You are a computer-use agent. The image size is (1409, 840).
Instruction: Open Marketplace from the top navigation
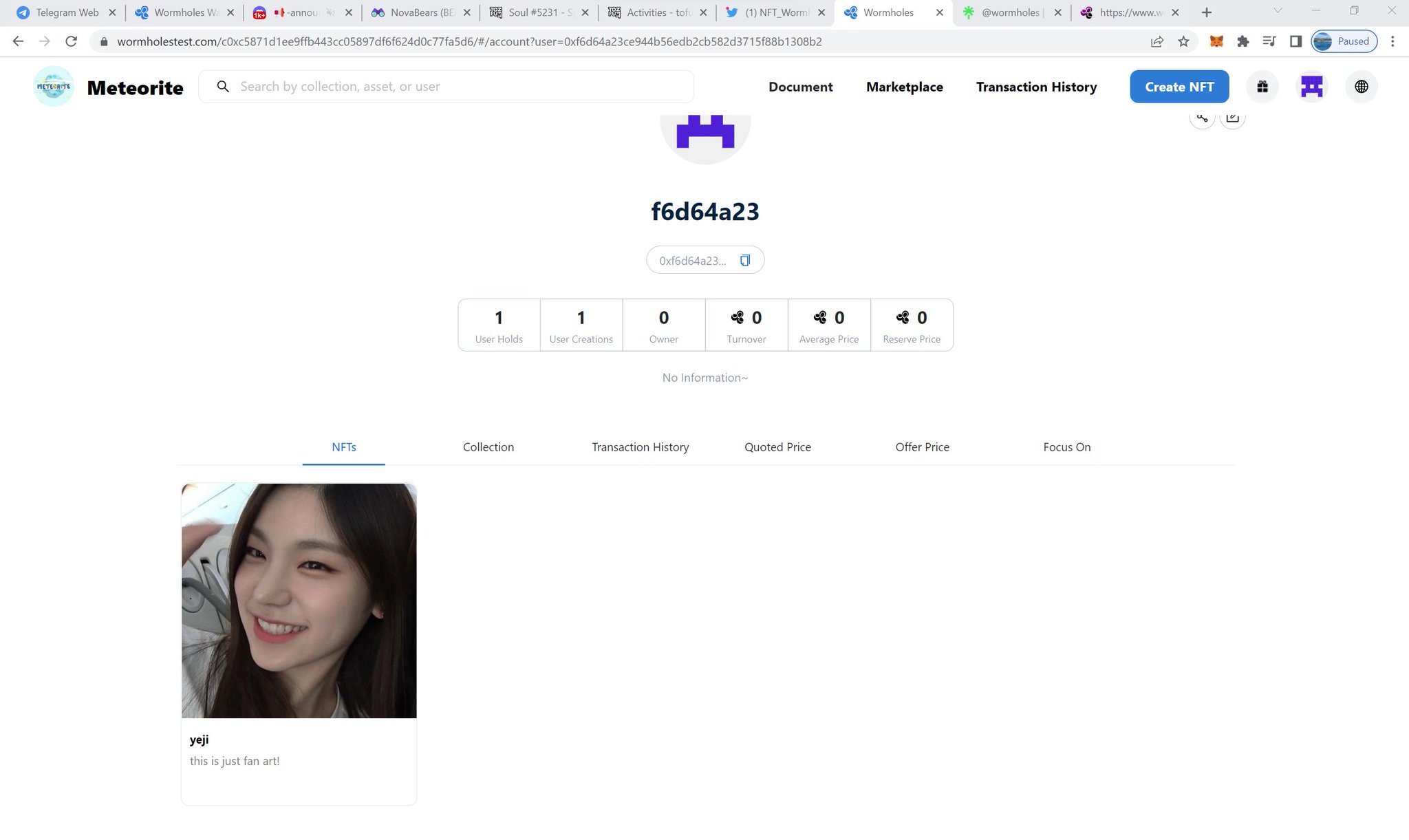tap(904, 87)
